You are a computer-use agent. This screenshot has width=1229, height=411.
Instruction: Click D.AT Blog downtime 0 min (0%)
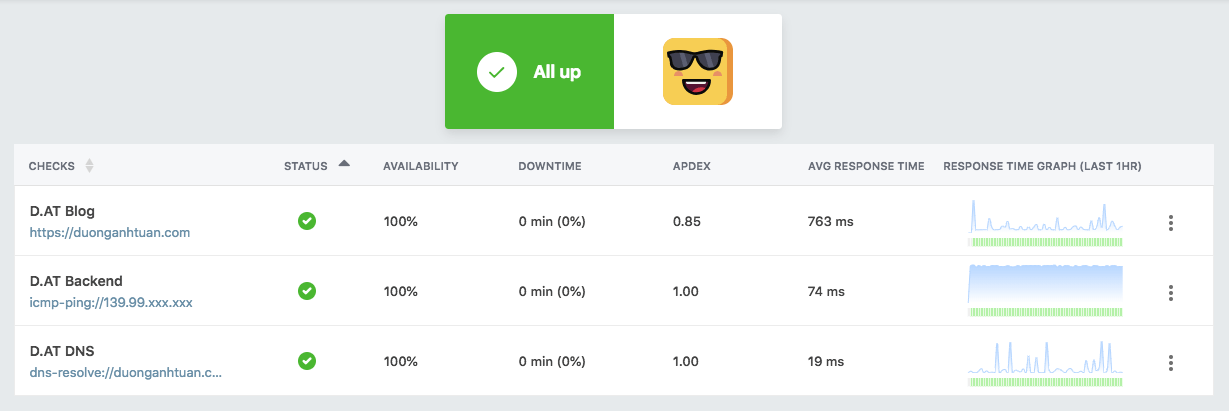click(552, 222)
